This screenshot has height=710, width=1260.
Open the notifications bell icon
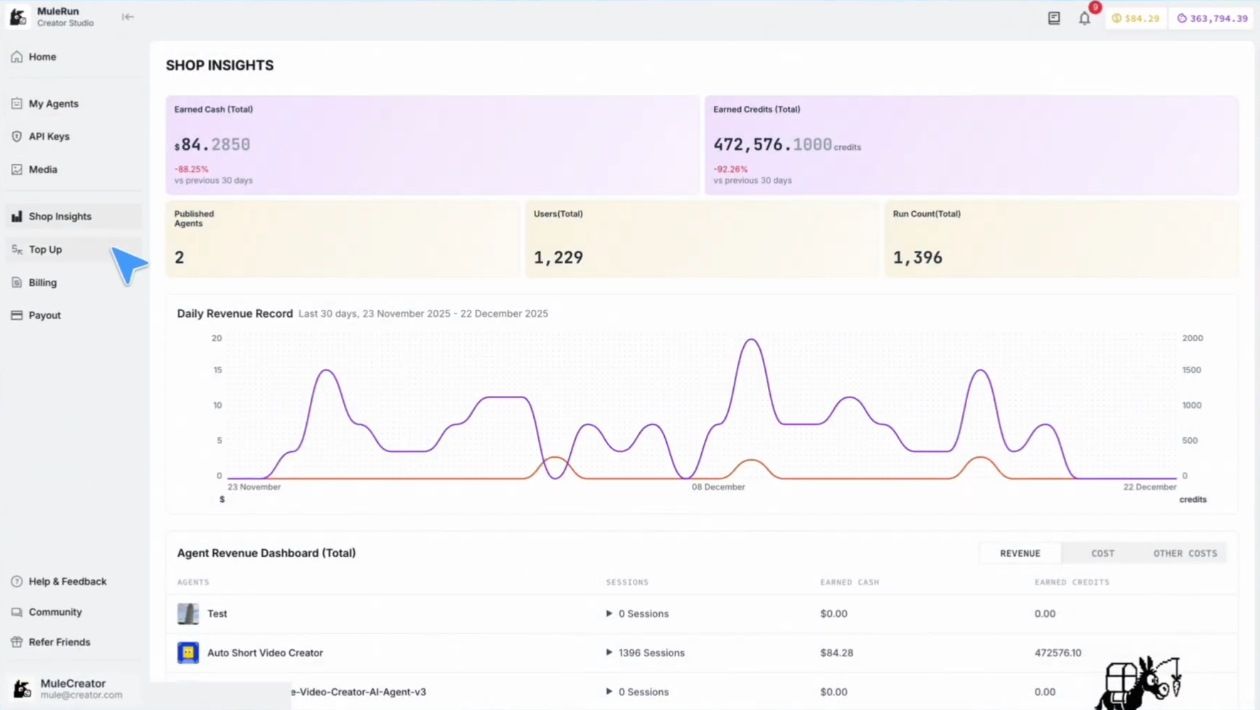1085,18
